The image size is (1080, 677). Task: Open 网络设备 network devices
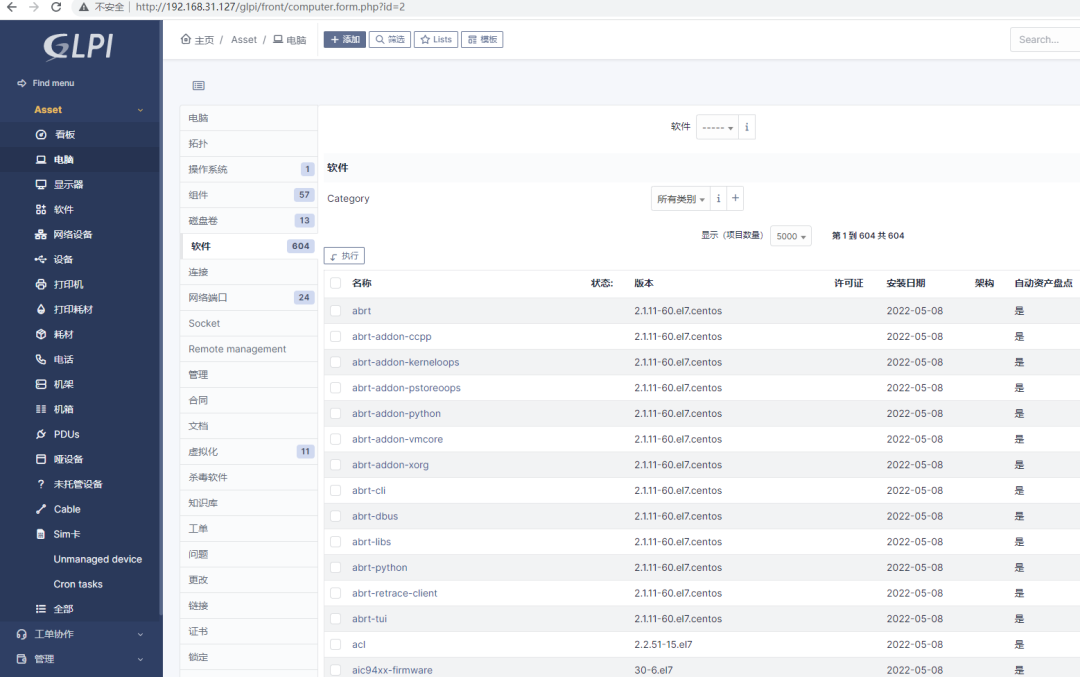click(x=73, y=234)
